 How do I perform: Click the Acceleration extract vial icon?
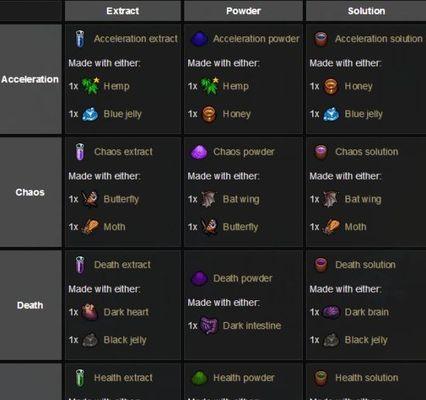pos(80,39)
